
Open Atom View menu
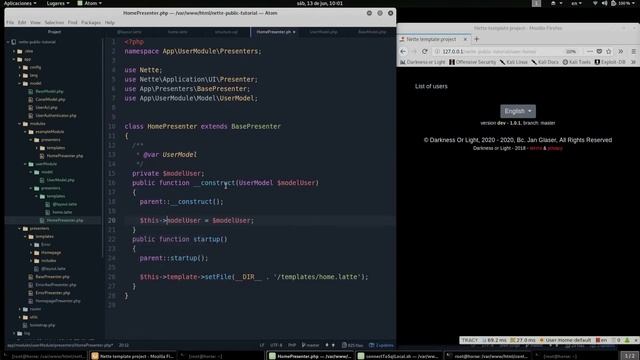(35, 22)
